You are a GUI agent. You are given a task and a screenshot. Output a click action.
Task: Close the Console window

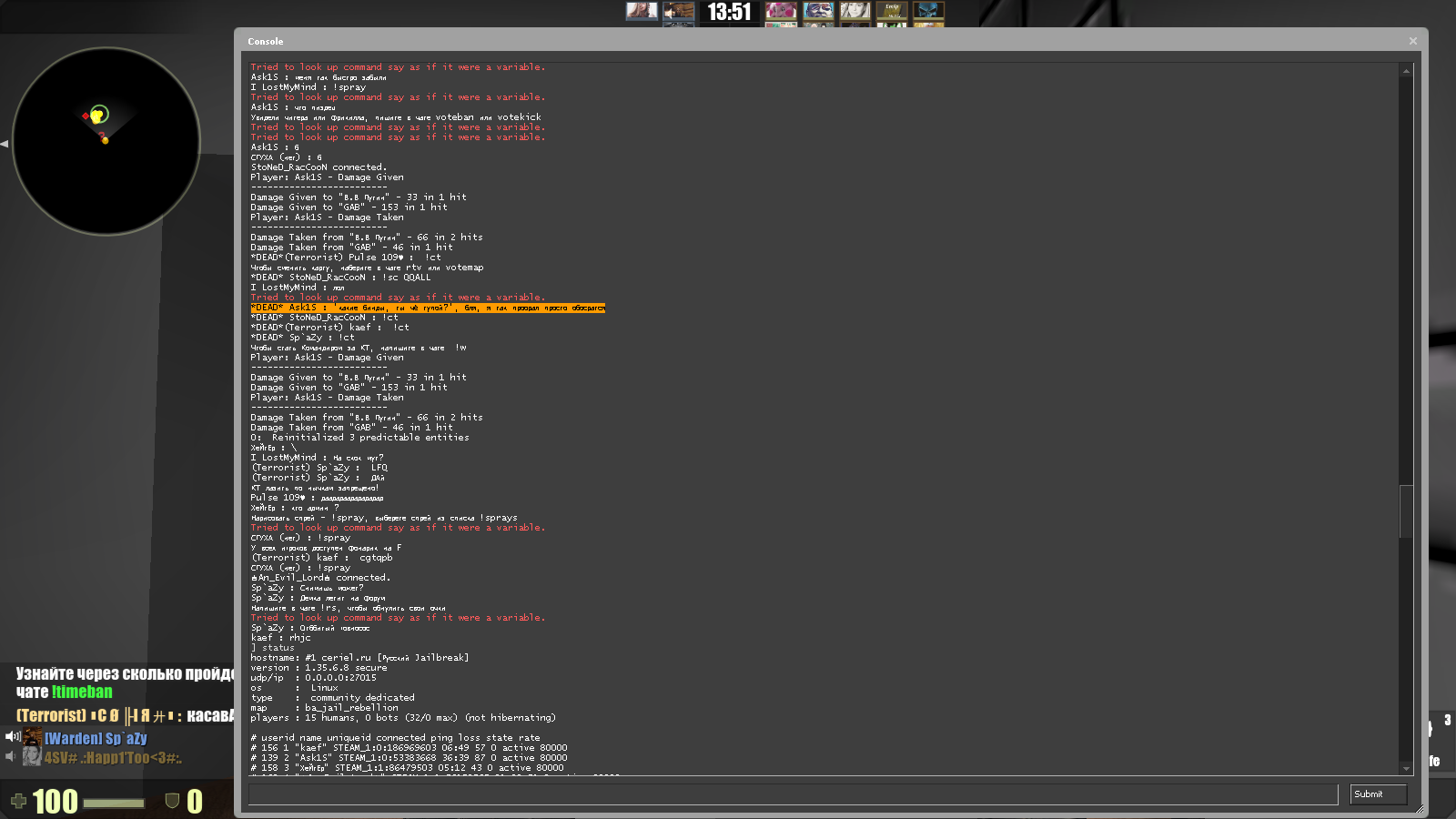pyautogui.click(x=1412, y=41)
